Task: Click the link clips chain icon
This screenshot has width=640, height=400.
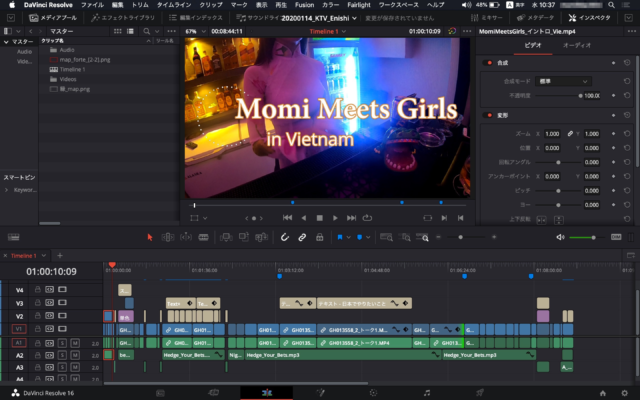Action: click(301, 237)
